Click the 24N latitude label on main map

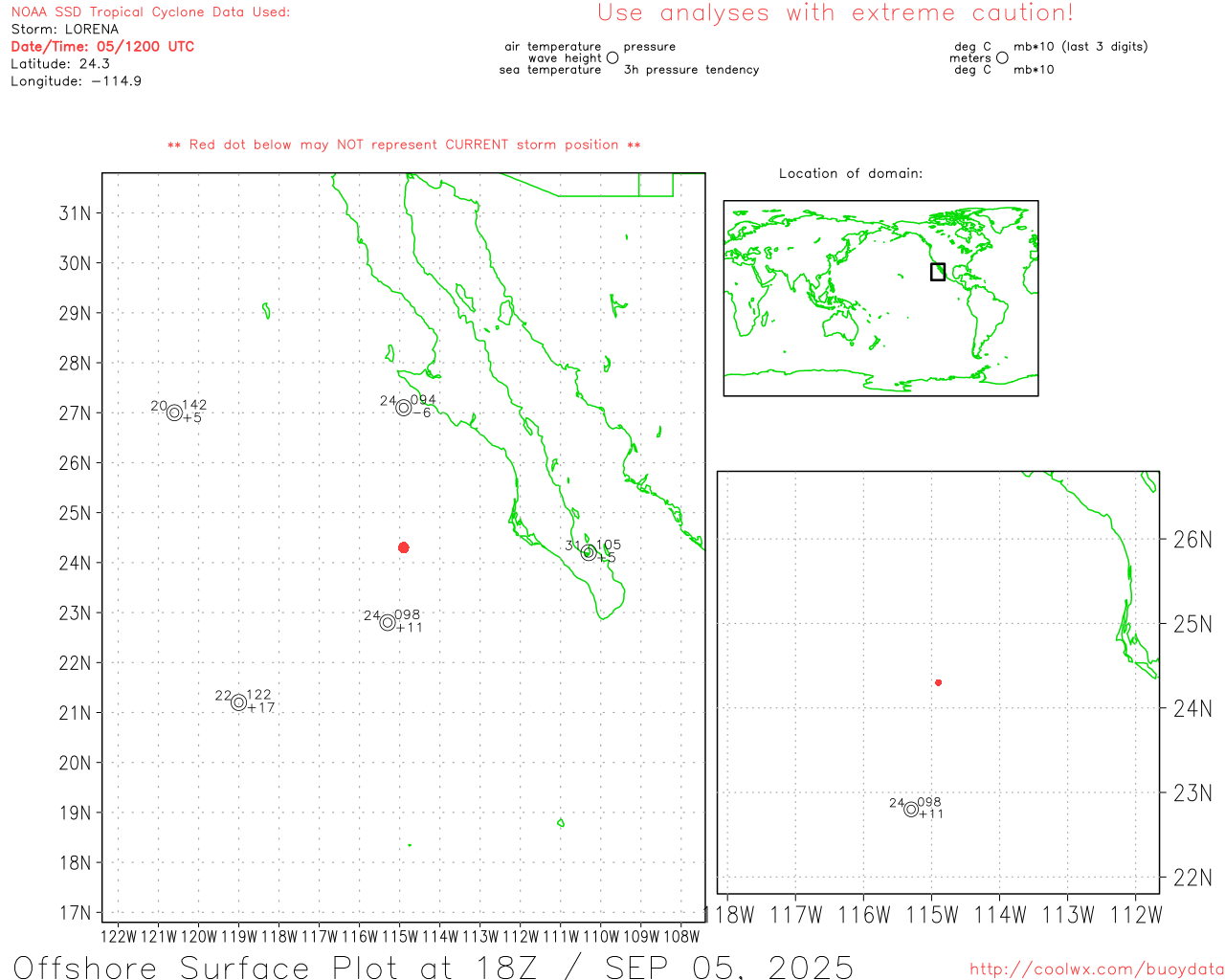pos(76,563)
